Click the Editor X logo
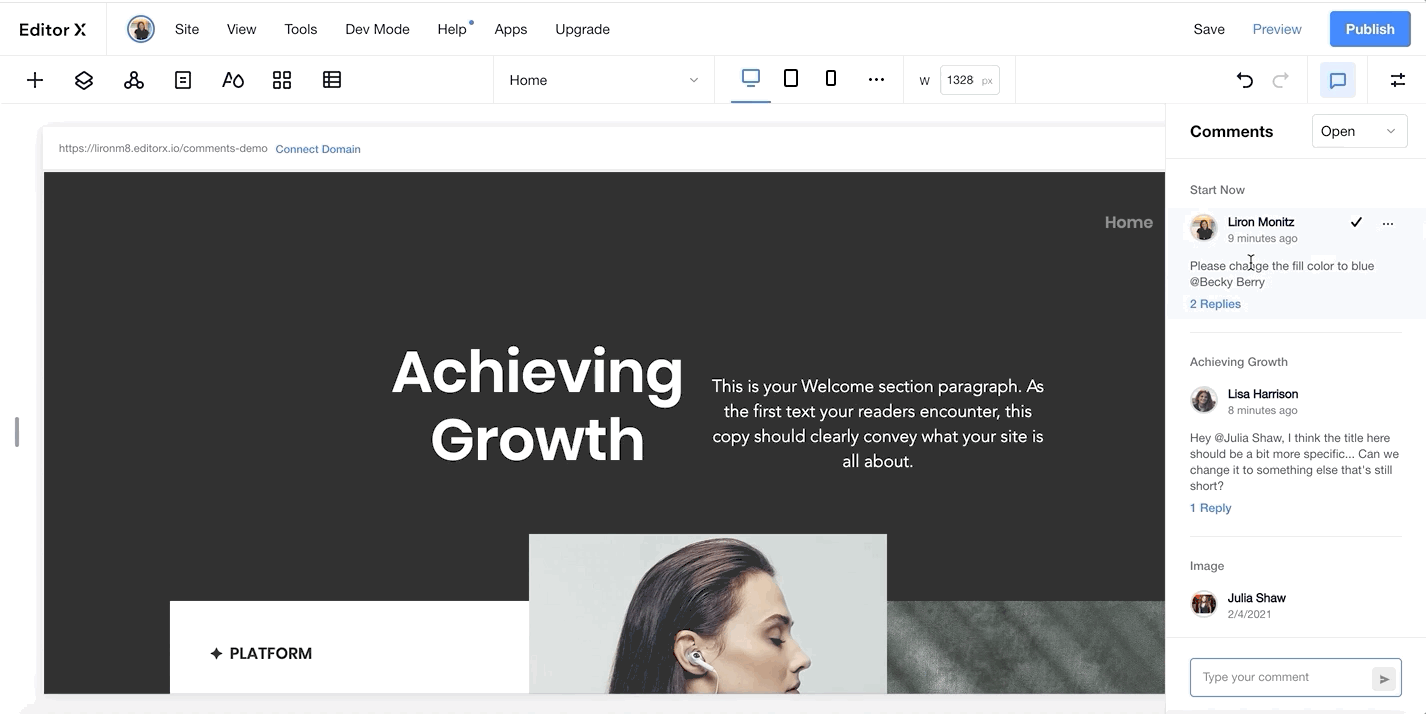This screenshot has width=1426, height=714. (x=53, y=29)
